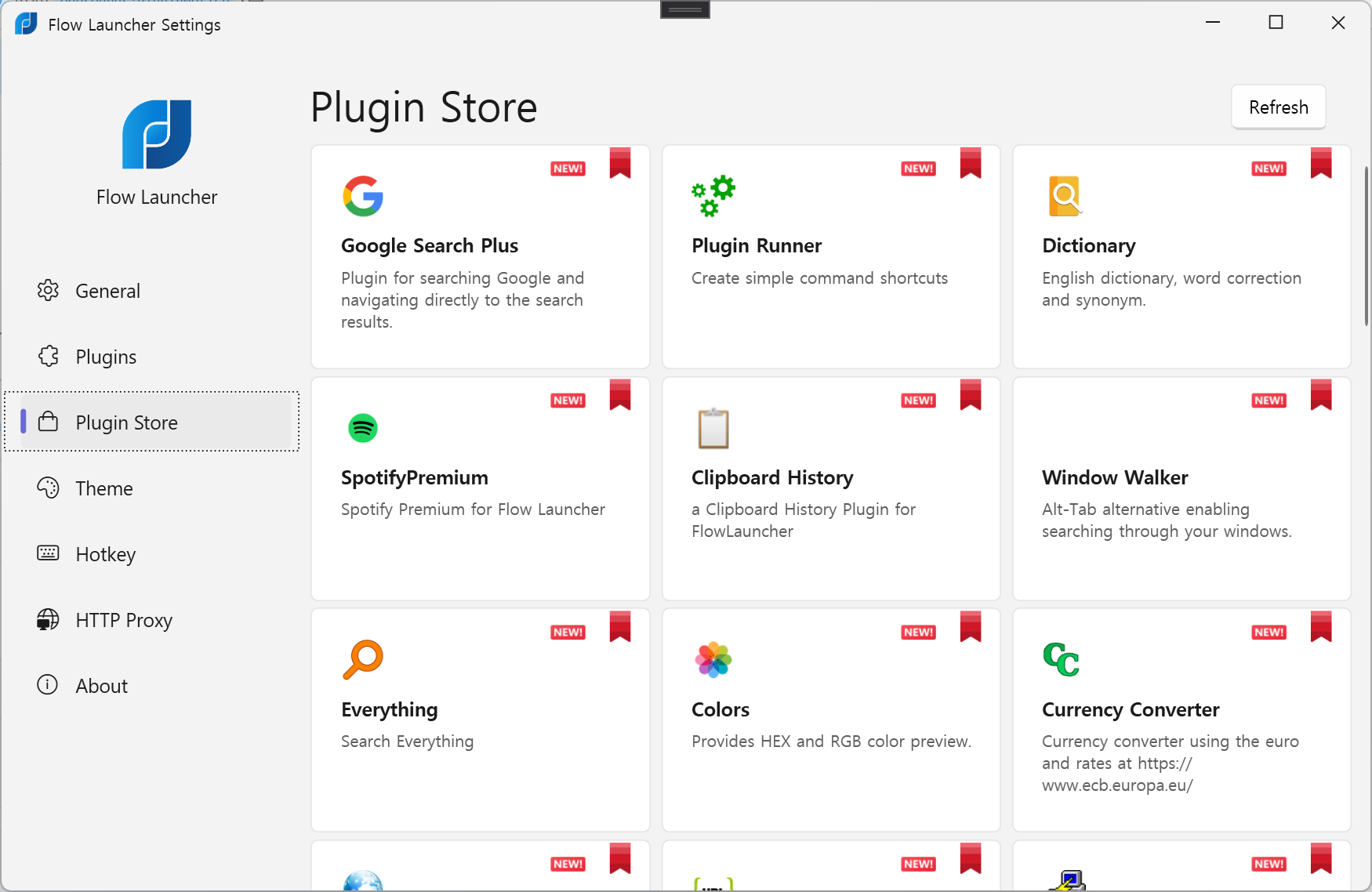Click the Currency Converter green CC icon
Viewport: 1372px width, 892px height.
coord(1062,659)
